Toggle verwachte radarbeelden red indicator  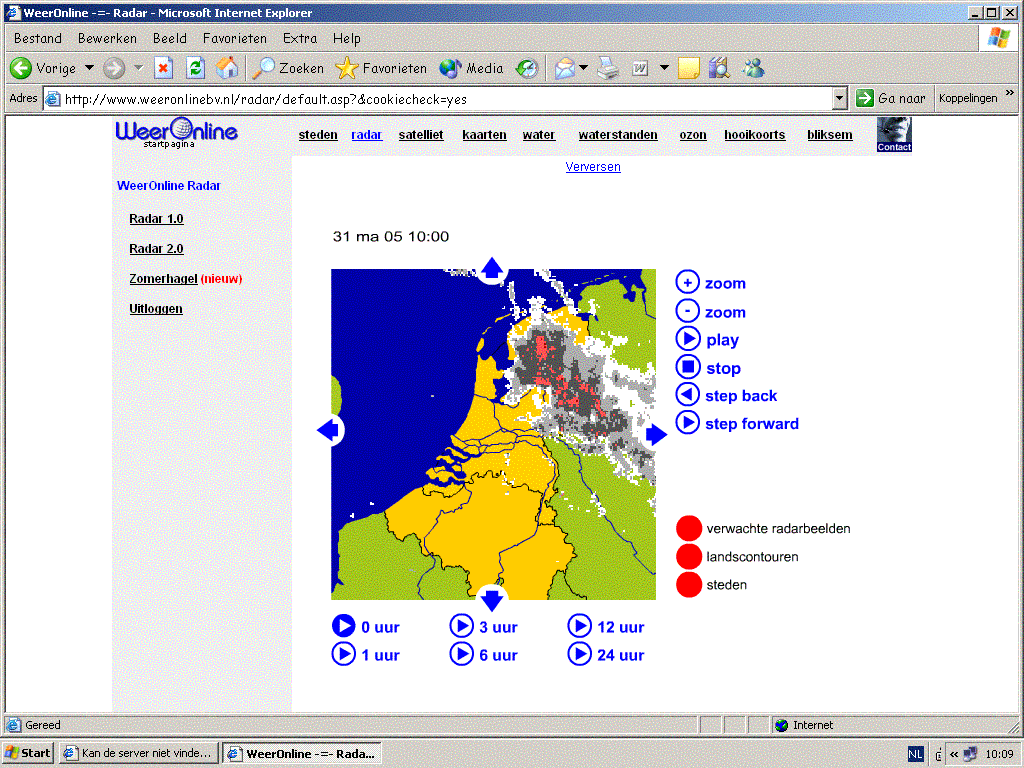coord(688,528)
